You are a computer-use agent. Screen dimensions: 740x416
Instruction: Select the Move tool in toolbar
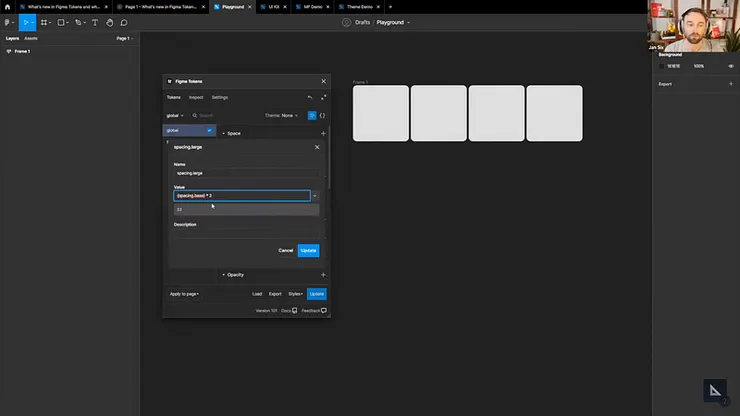click(26, 22)
